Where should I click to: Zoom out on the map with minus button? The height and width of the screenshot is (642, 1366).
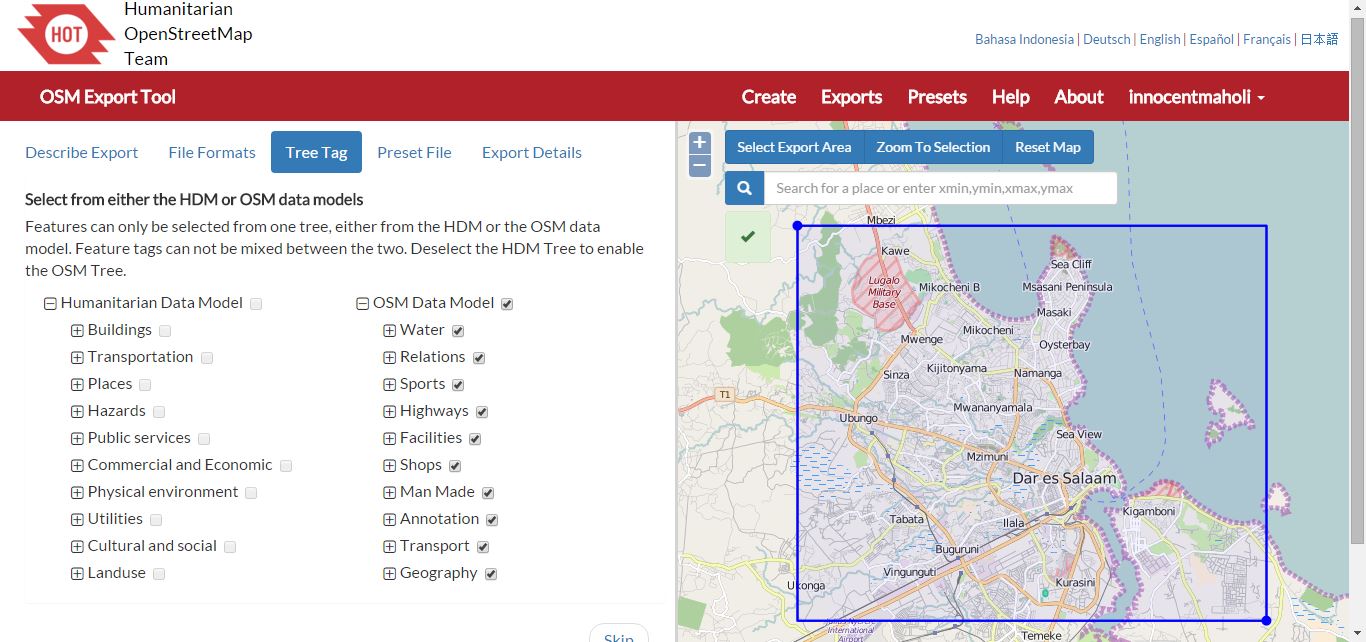(700, 165)
